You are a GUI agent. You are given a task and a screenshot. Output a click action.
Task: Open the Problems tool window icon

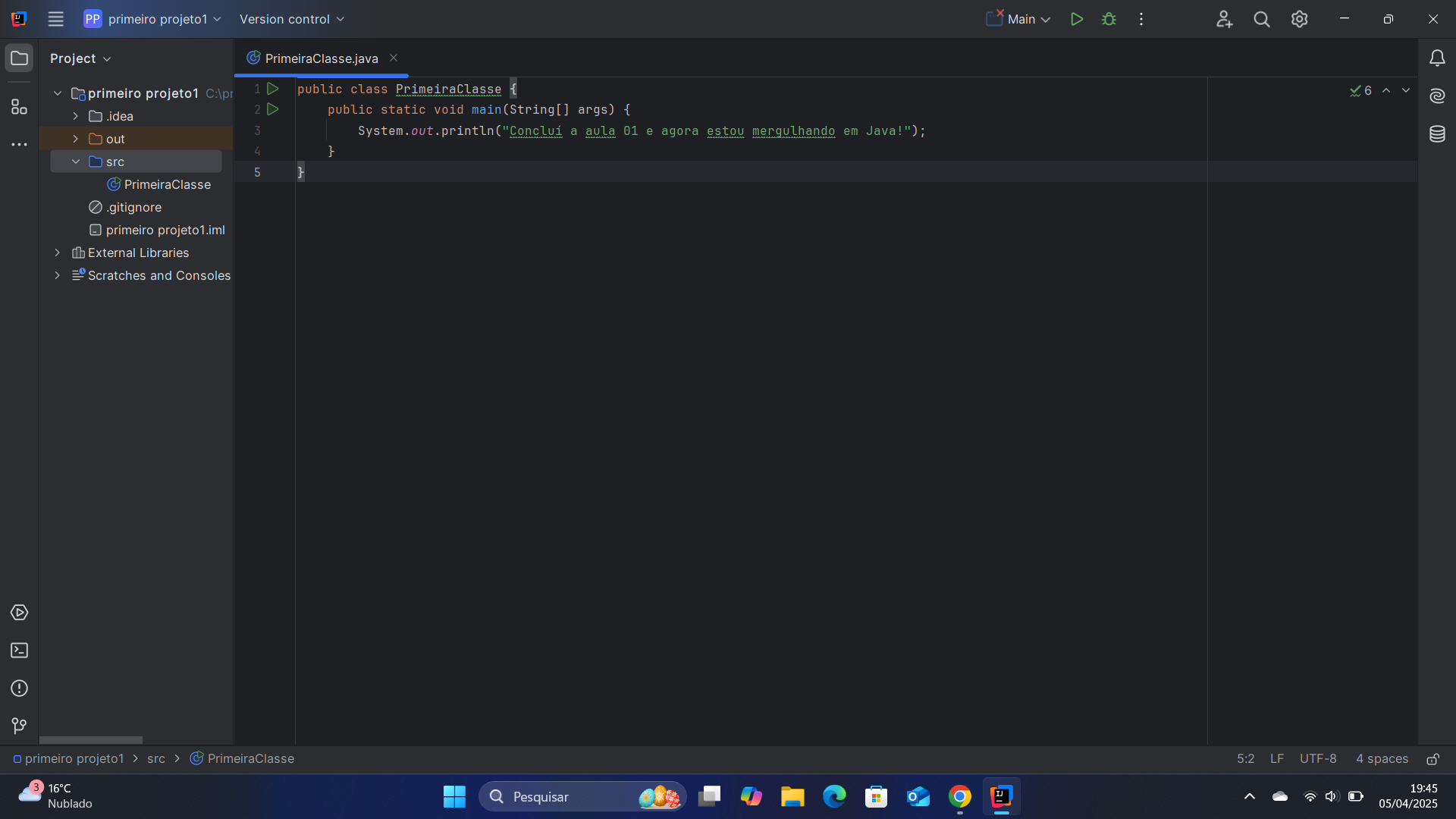pyautogui.click(x=19, y=689)
